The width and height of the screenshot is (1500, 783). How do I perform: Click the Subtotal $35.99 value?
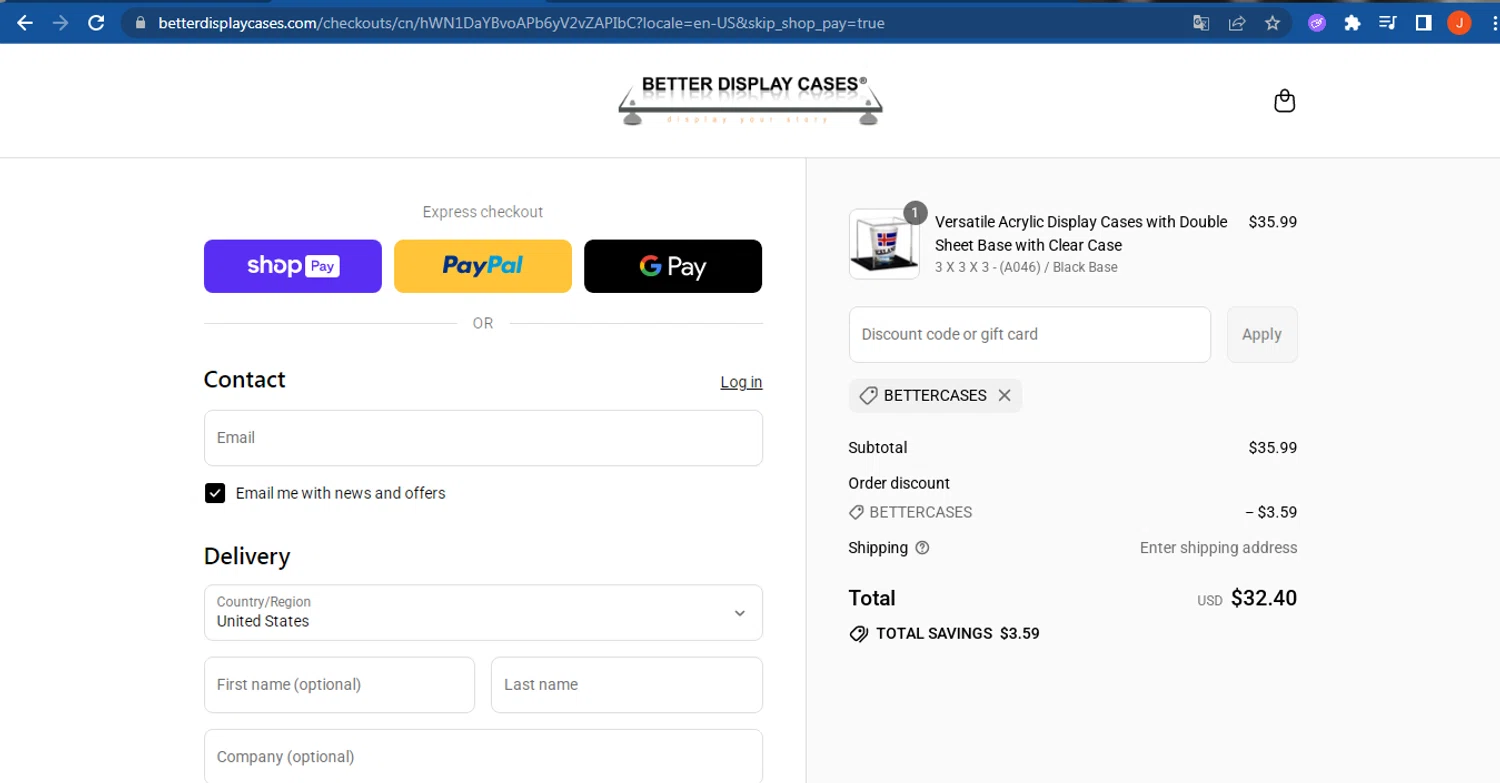click(1273, 448)
